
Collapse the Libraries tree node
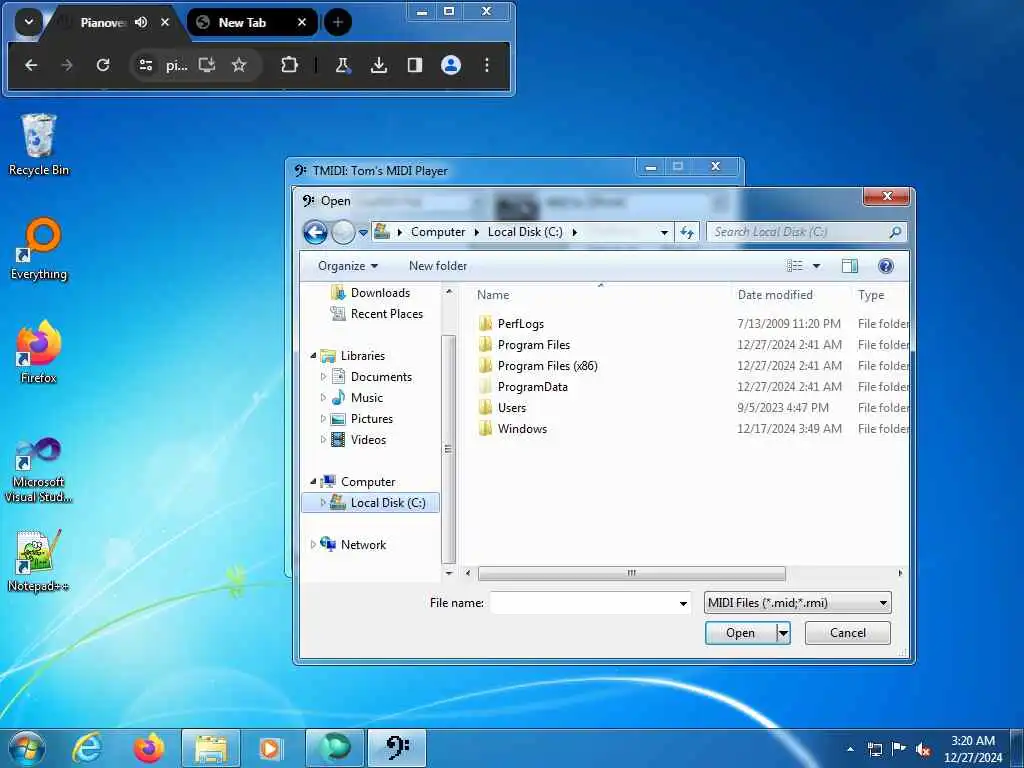[313, 356]
